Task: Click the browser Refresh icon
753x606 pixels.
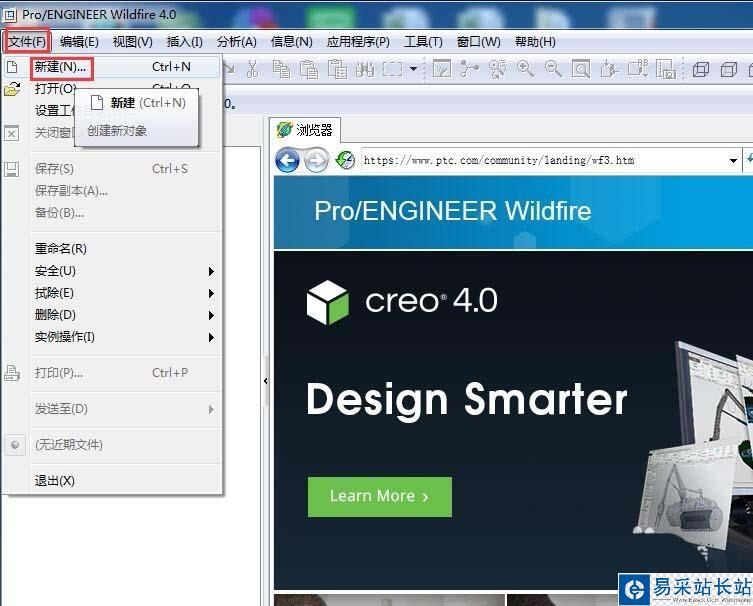Action: pos(345,160)
